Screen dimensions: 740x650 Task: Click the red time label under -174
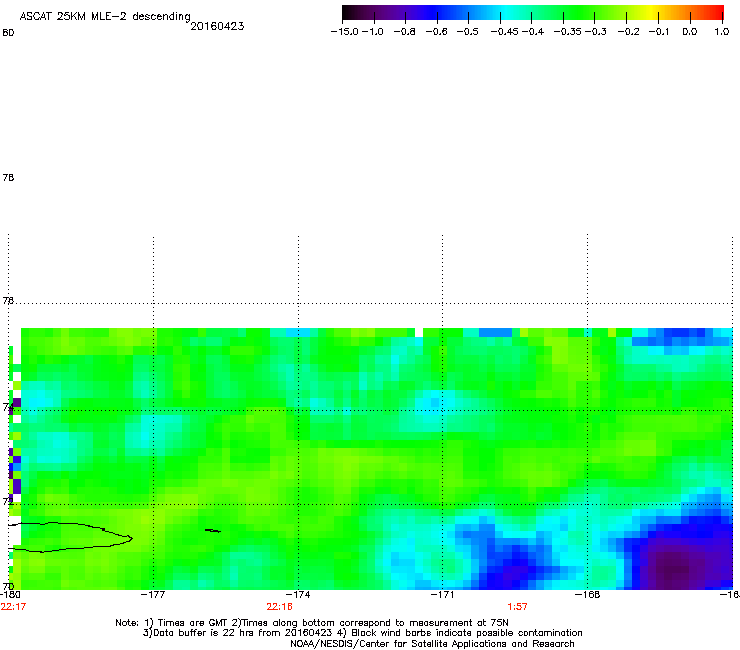click(279, 607)
